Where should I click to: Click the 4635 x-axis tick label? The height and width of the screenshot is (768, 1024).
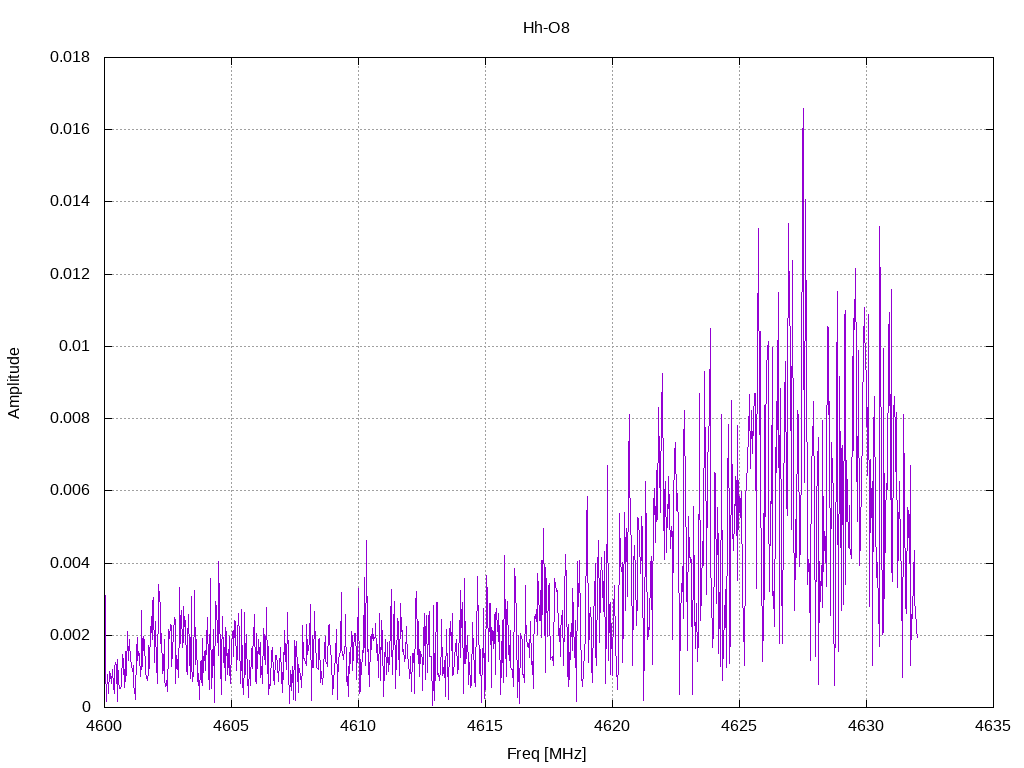(993, 726)
